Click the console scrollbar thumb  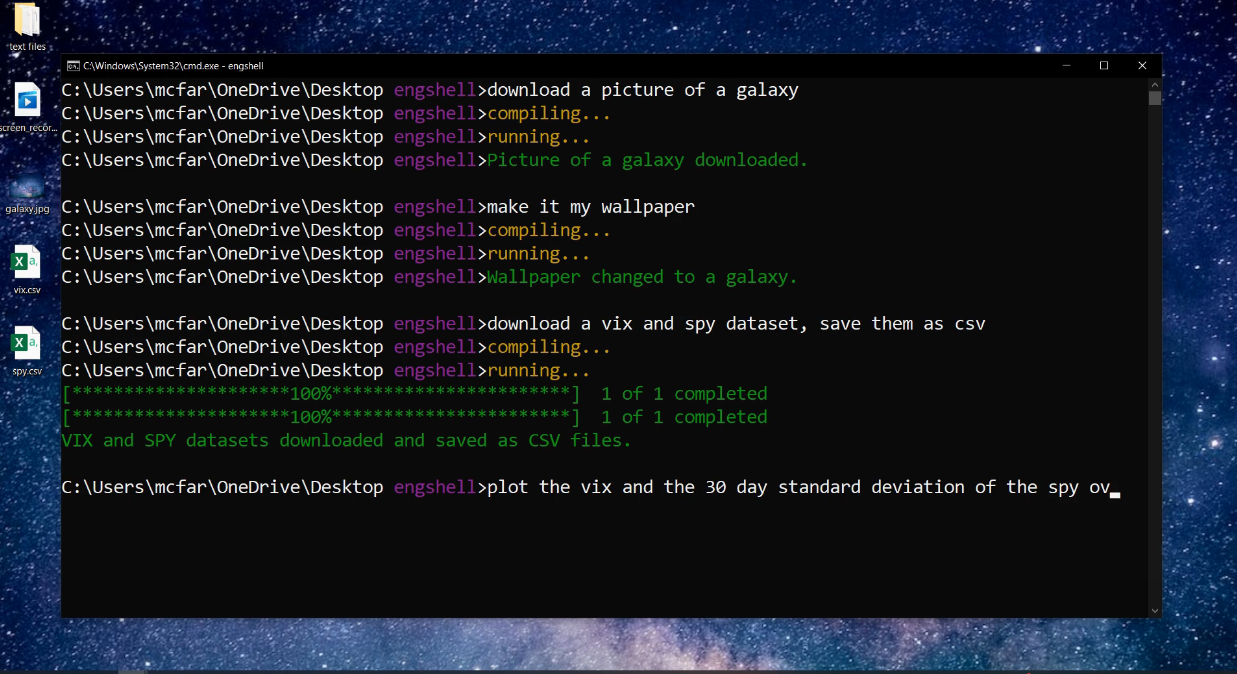pos(1155,98)
